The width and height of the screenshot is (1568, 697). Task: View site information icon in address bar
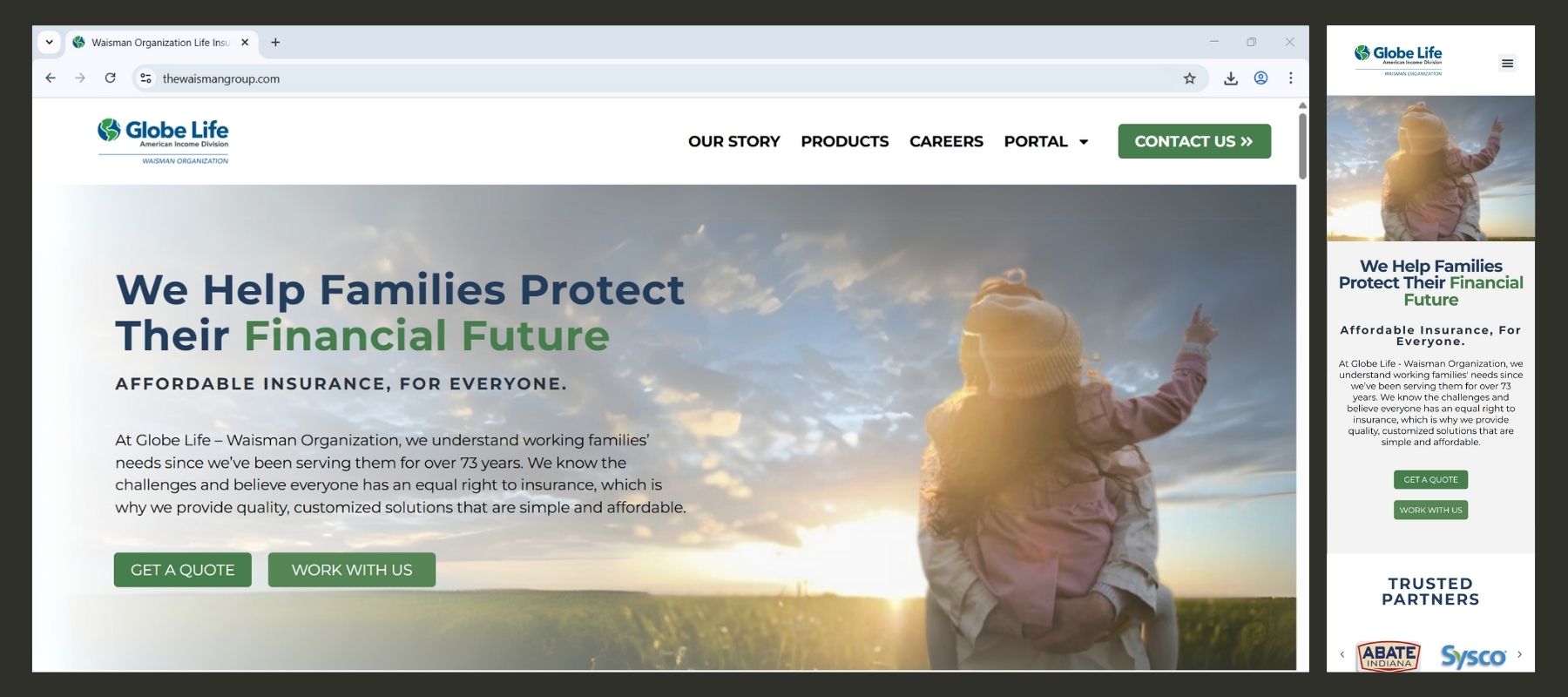[x=145, y=78]
